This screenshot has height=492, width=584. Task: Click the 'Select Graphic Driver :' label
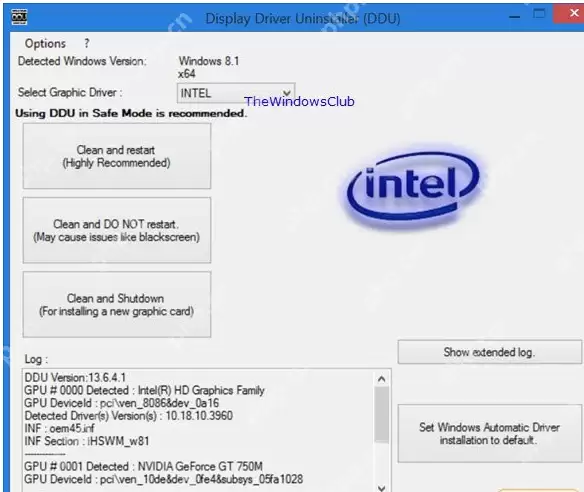point(70,92)
